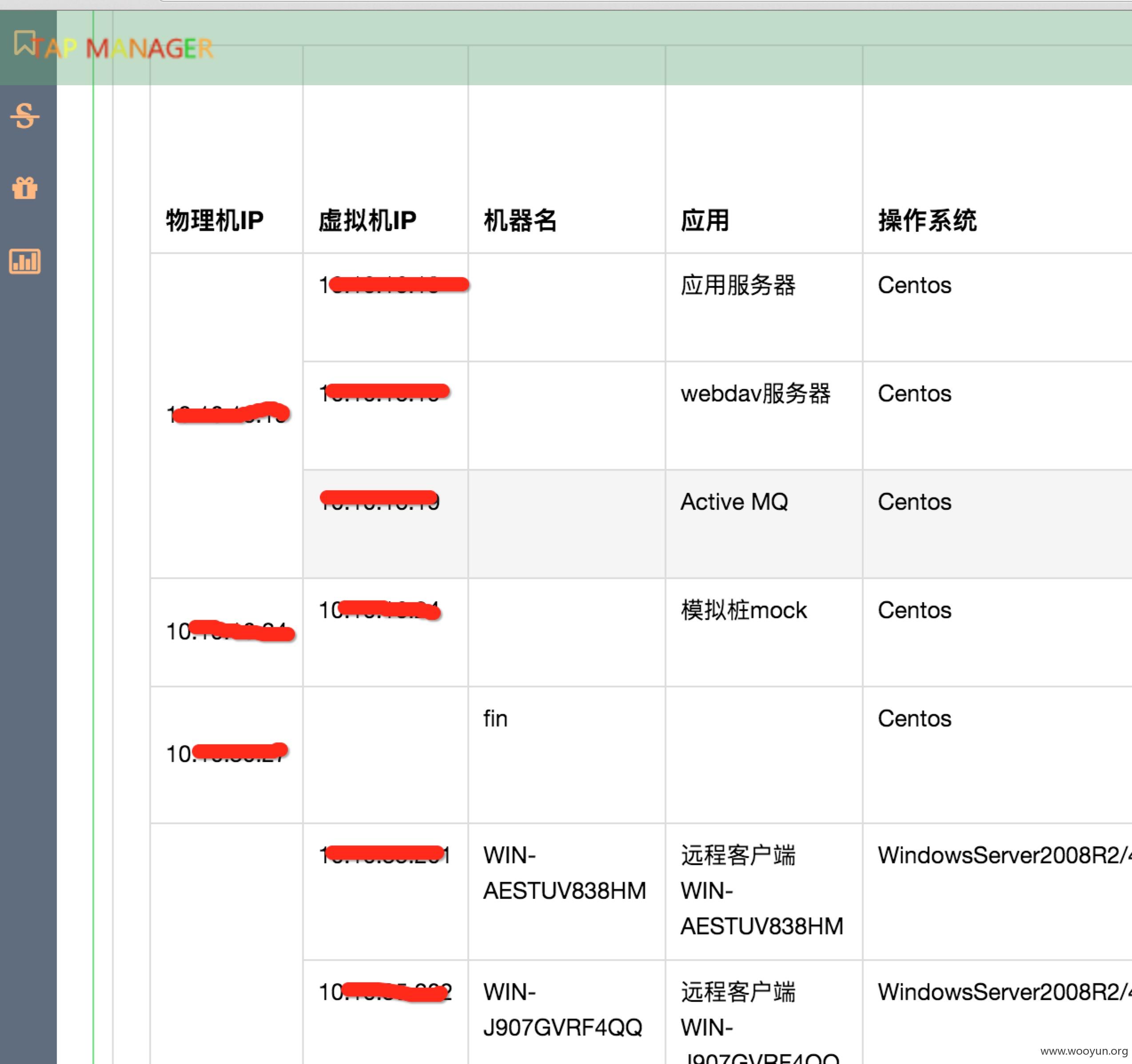Open the strikethrough S sidebar icon
Screen dimensions: 1132x1064
point(25,116)
